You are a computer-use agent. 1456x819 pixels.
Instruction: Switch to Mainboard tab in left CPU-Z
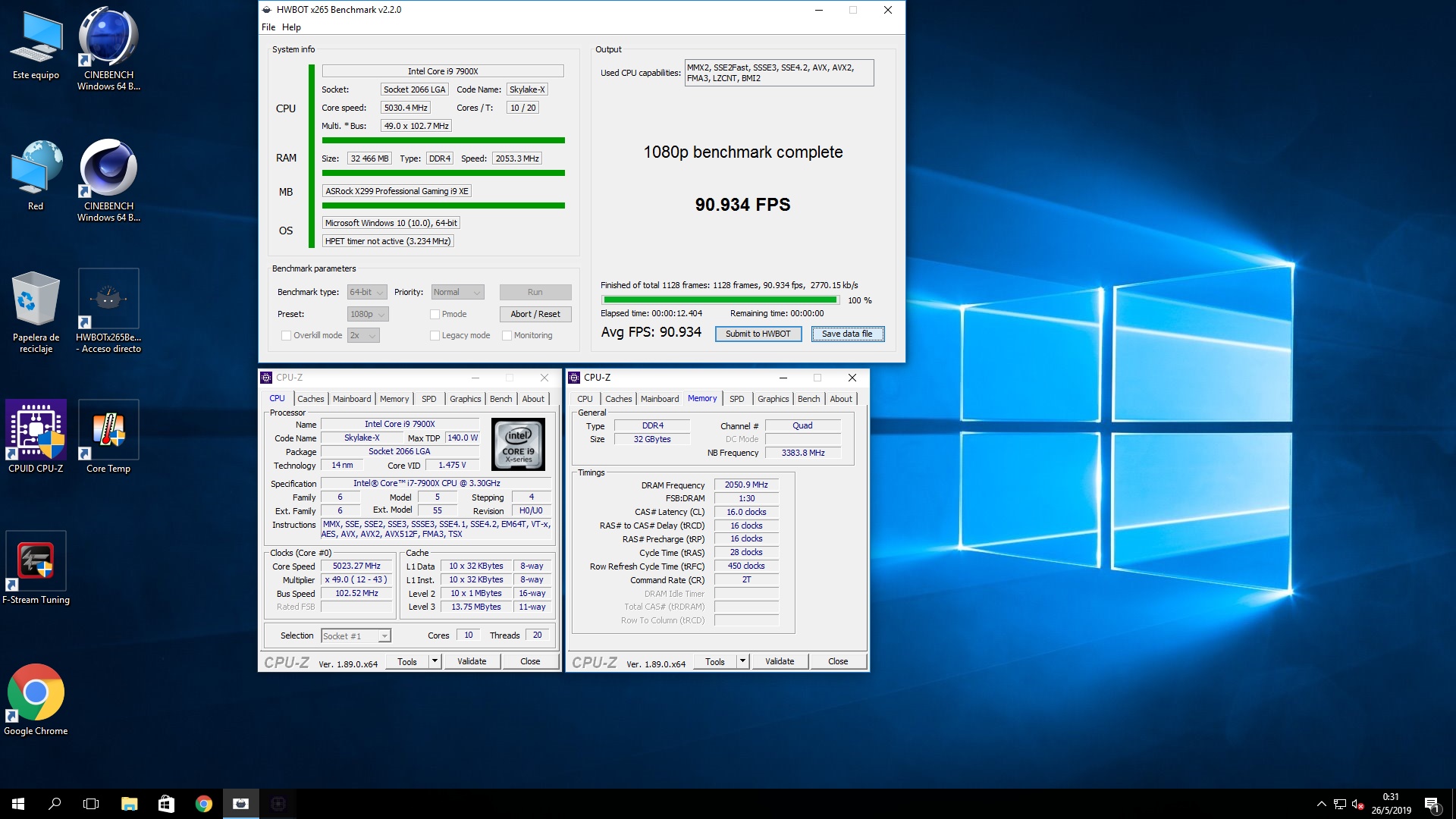[352, 399]
